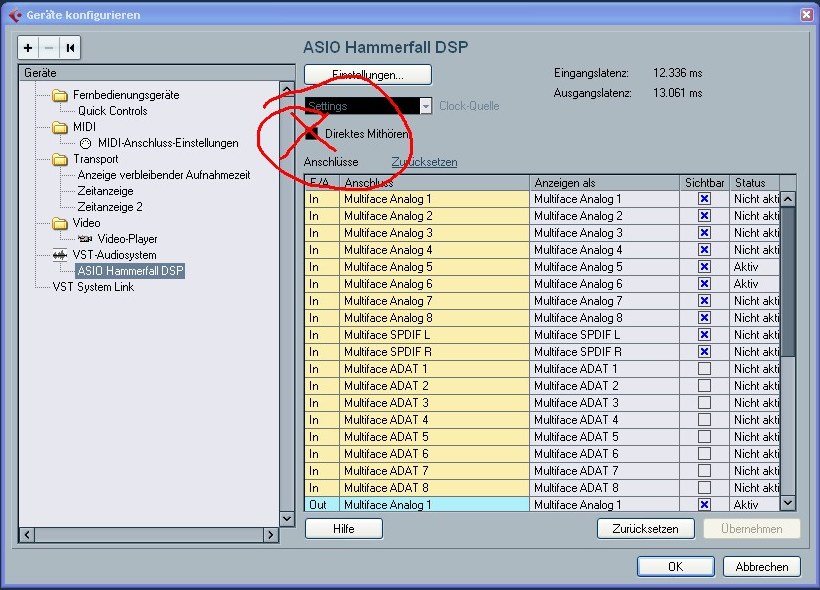Uncheck Sichtbar for Multiface SPDIF L
Viewport: 820px width, 590px height.
[x=704, y=335]
